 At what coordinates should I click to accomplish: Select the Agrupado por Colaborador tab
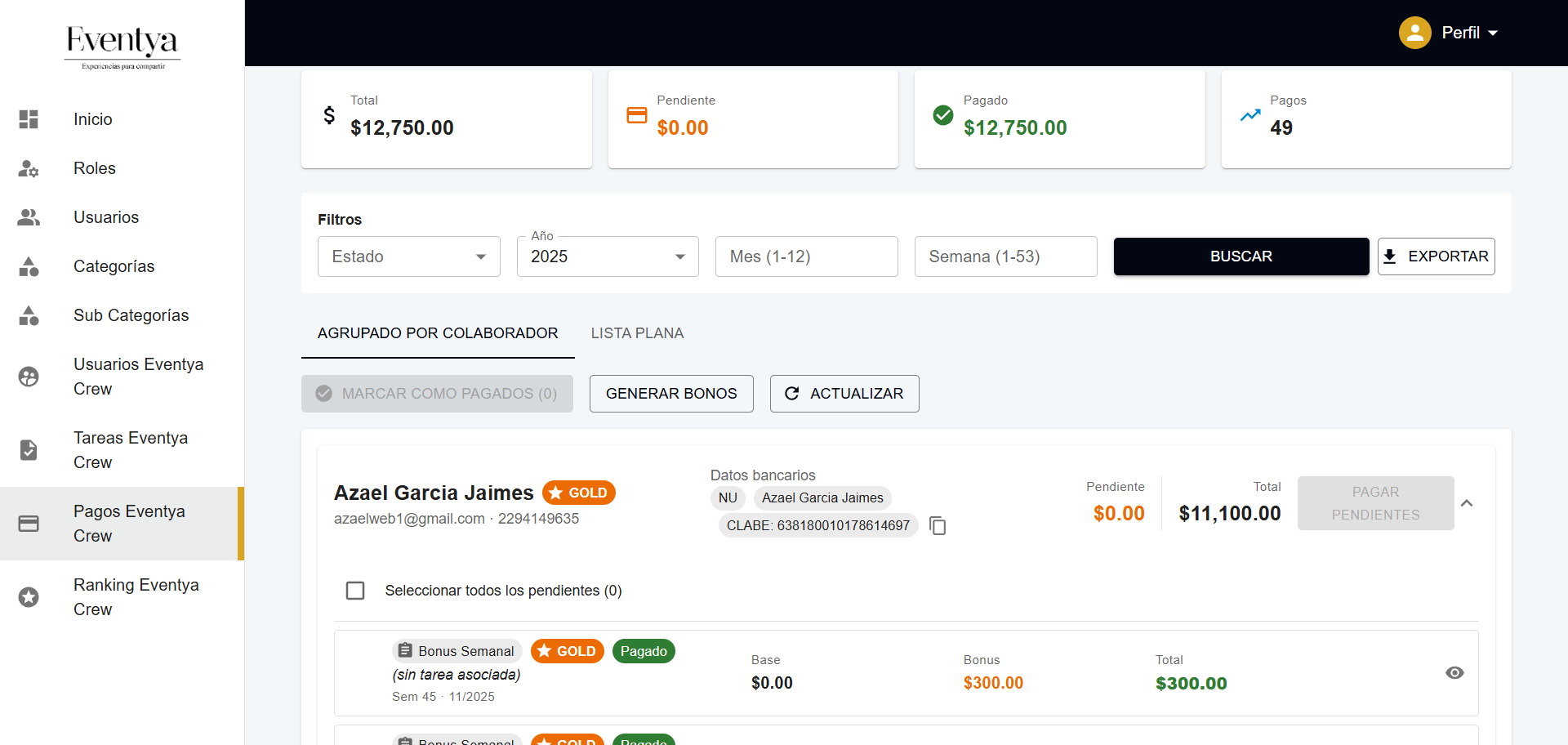tap(438, 333)
